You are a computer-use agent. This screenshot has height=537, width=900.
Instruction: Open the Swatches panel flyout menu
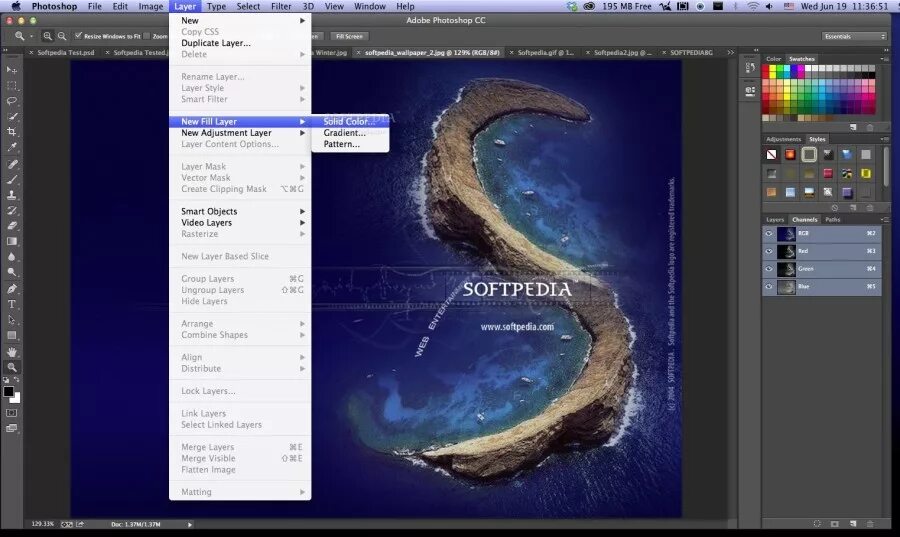[884, 59]
